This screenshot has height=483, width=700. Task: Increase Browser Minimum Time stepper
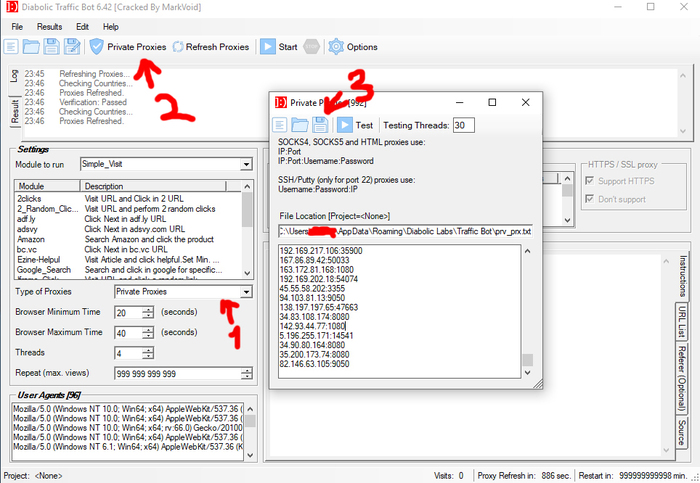tap(148, 309)
